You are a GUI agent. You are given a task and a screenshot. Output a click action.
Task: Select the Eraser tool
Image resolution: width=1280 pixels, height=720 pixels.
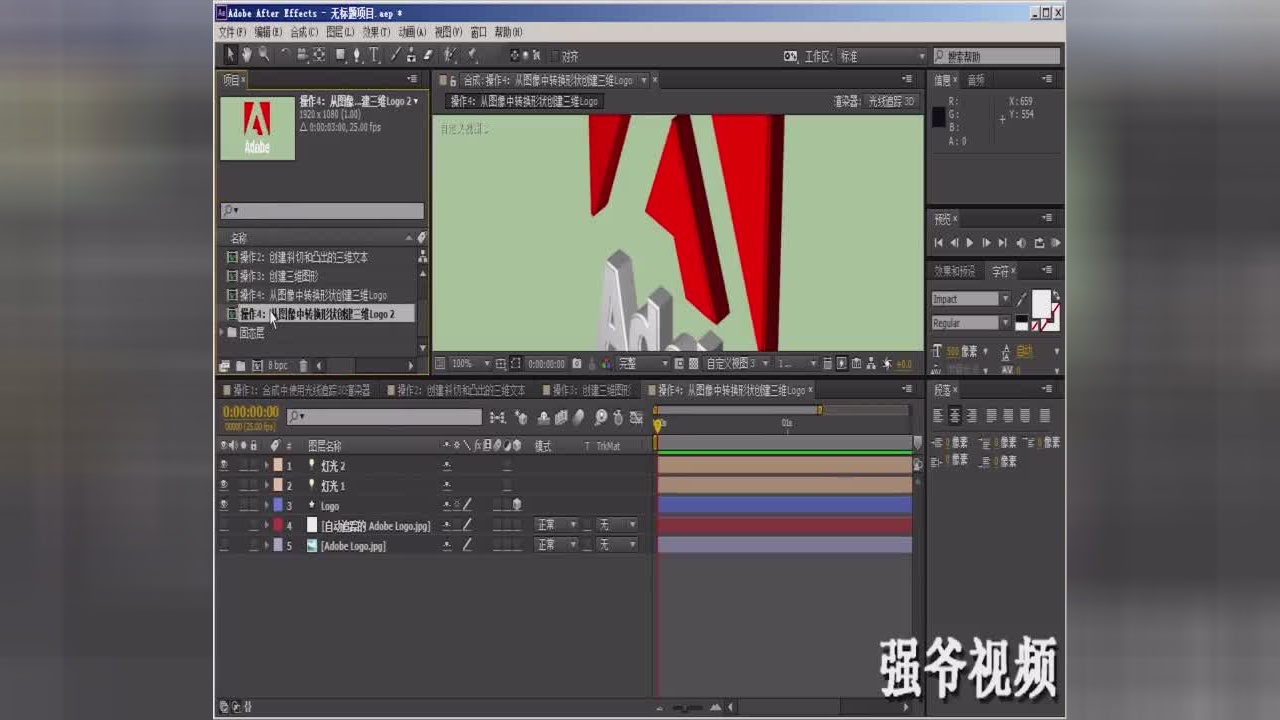click(x=428, y=55)
